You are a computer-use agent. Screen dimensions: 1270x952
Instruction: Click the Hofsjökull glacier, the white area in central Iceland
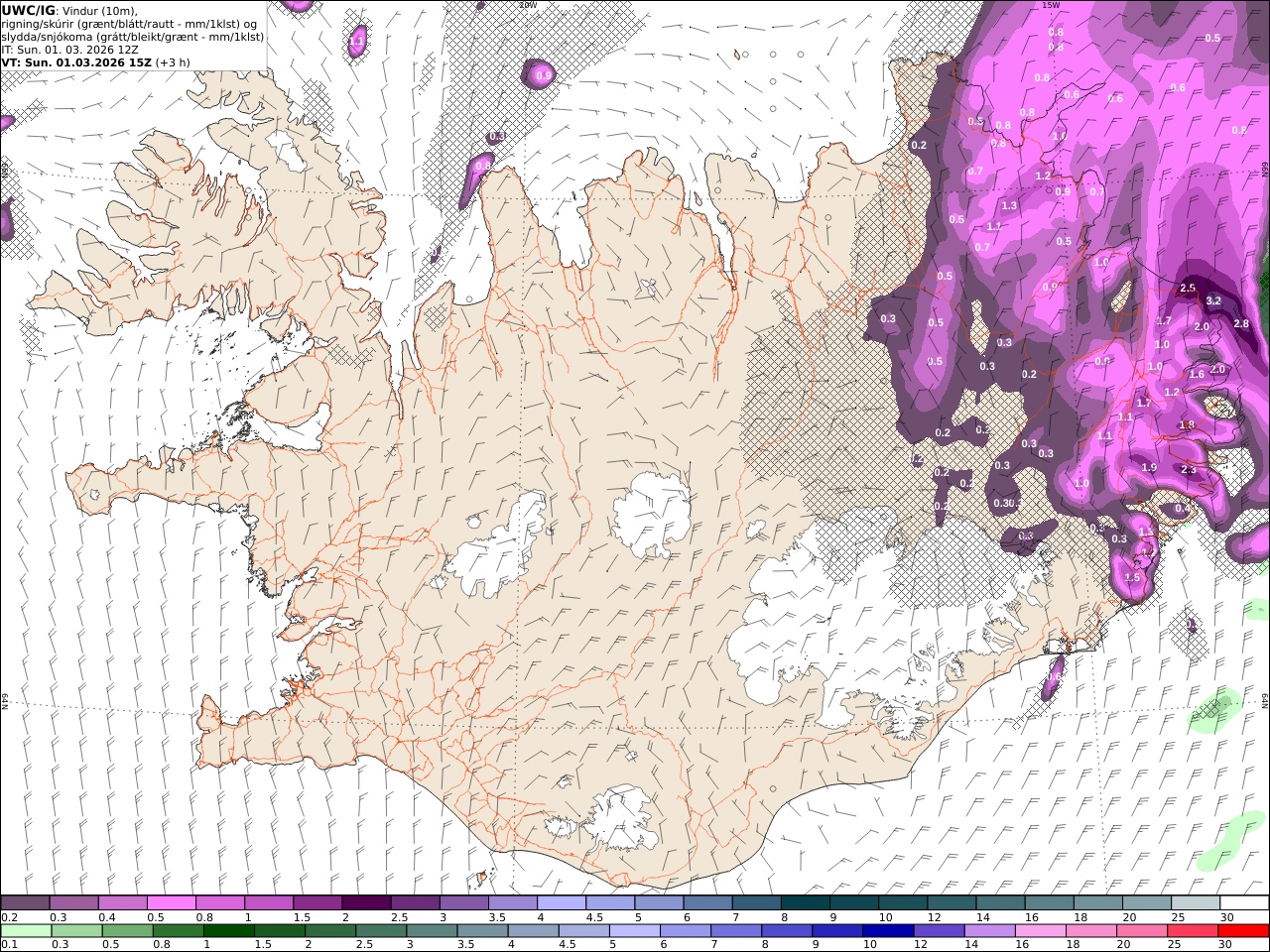pos(651,514)
